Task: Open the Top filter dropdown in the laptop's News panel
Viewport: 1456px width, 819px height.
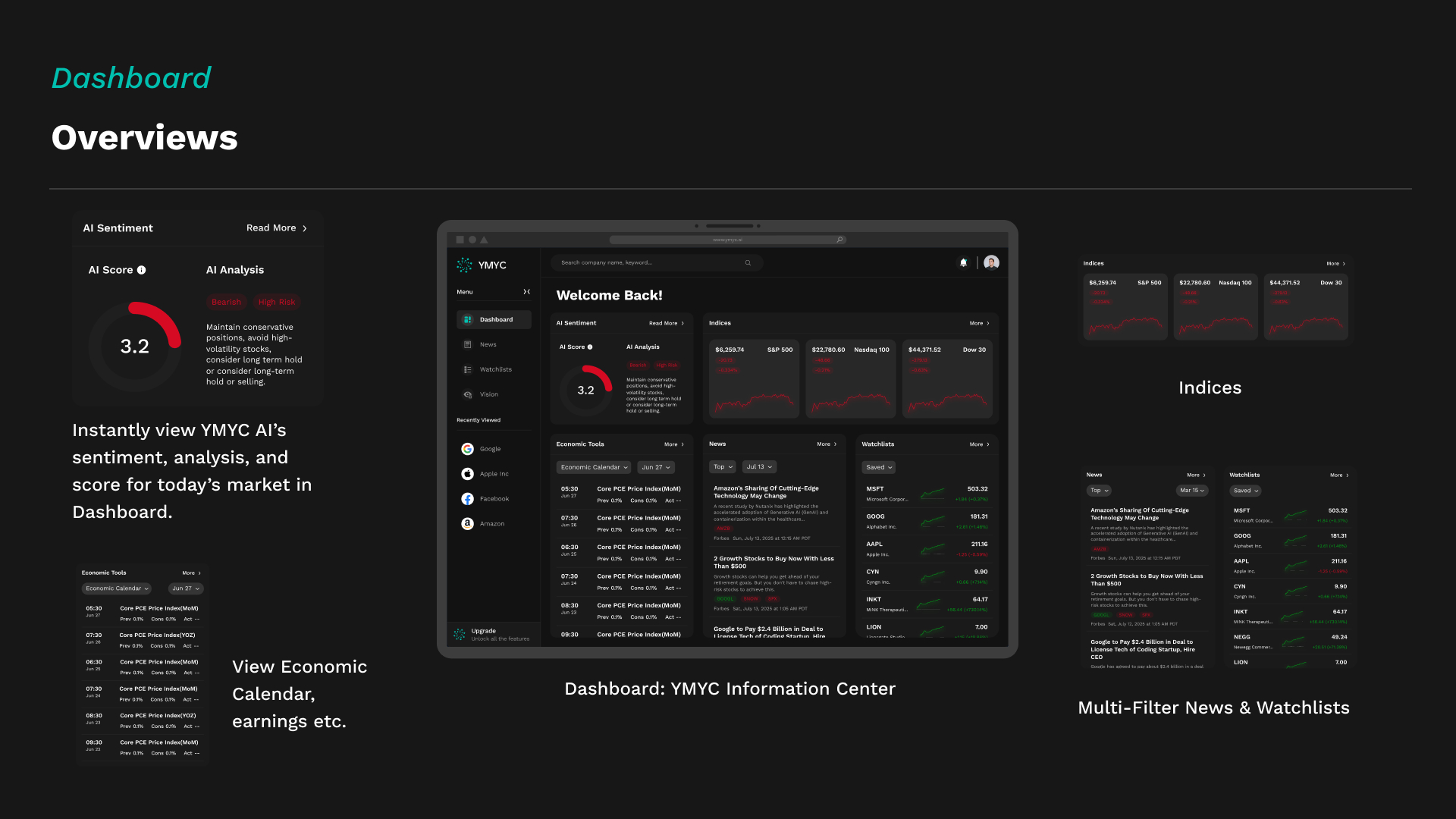Action: click(x=722, y=467)
